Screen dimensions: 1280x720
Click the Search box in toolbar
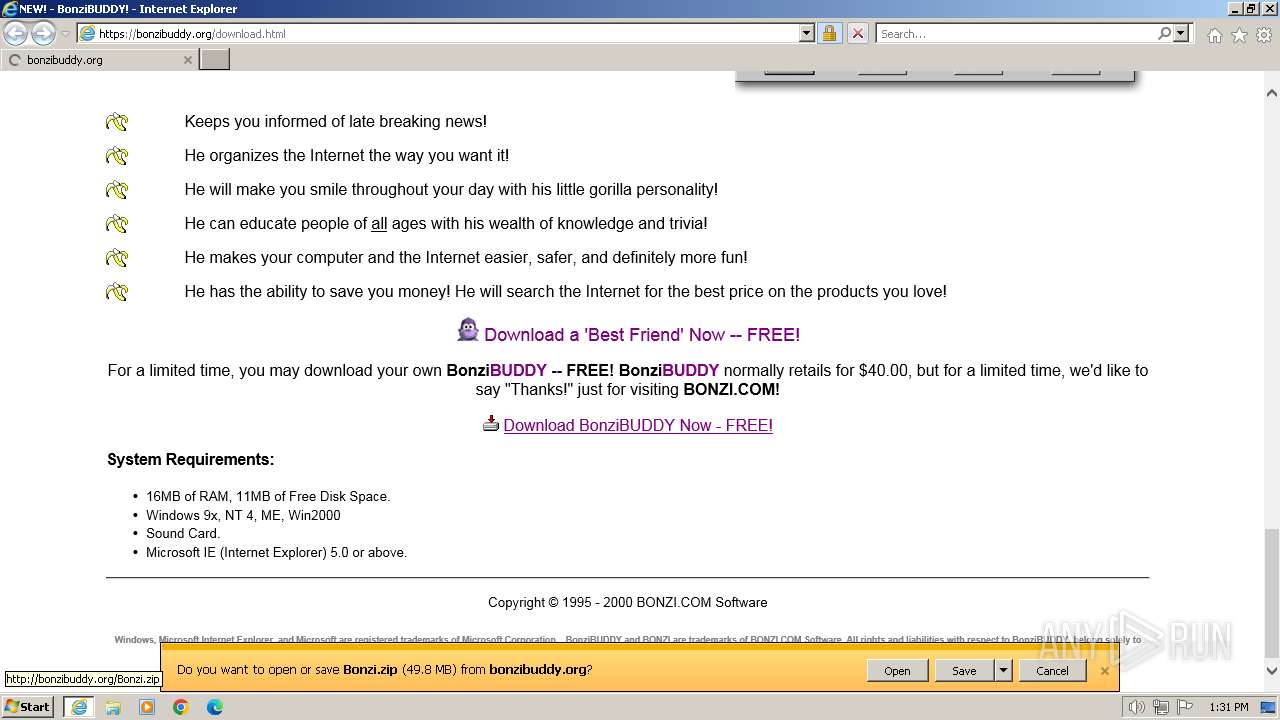point(1016,34)
